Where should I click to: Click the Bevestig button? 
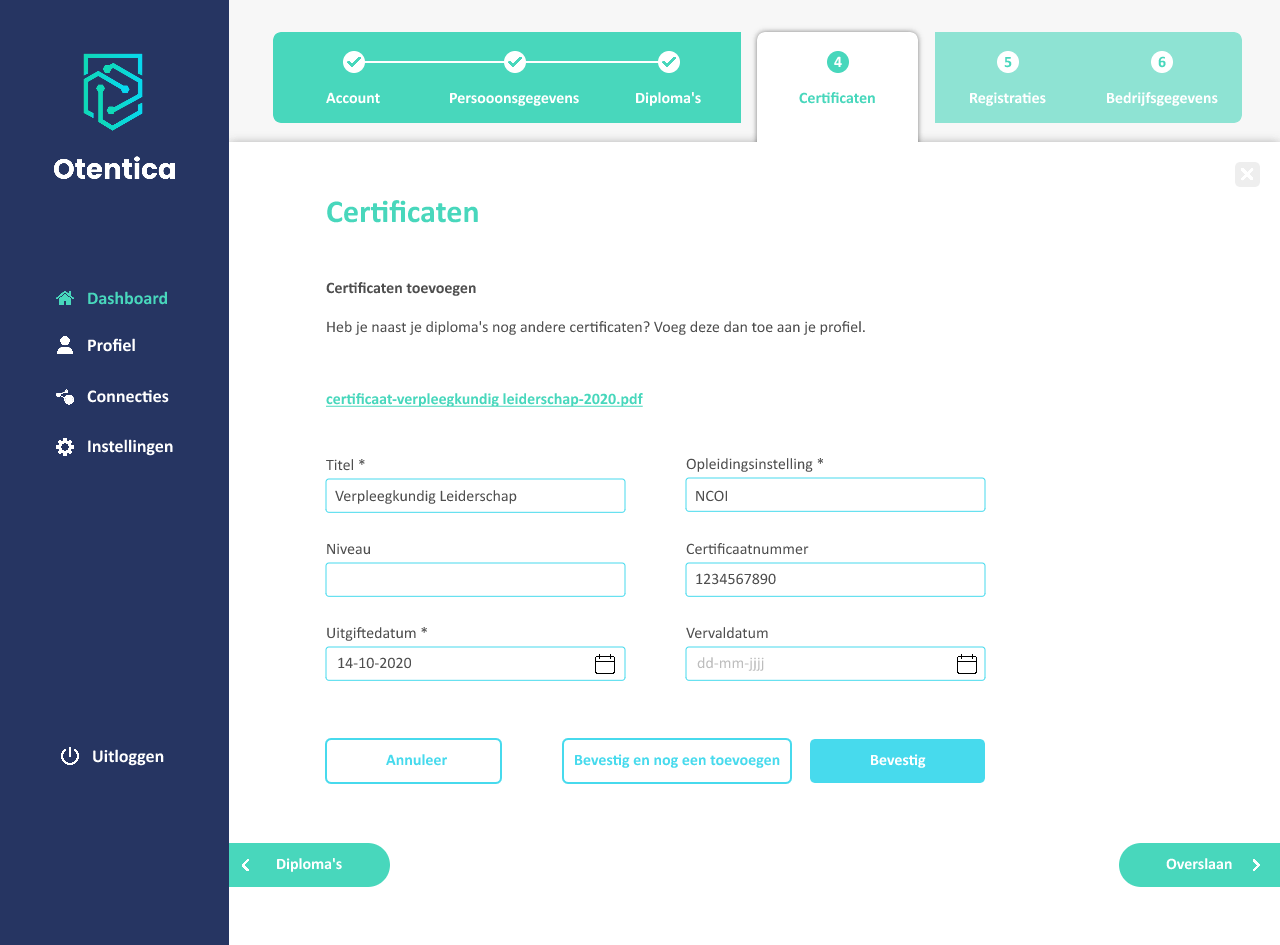click(x=897, y=761)
